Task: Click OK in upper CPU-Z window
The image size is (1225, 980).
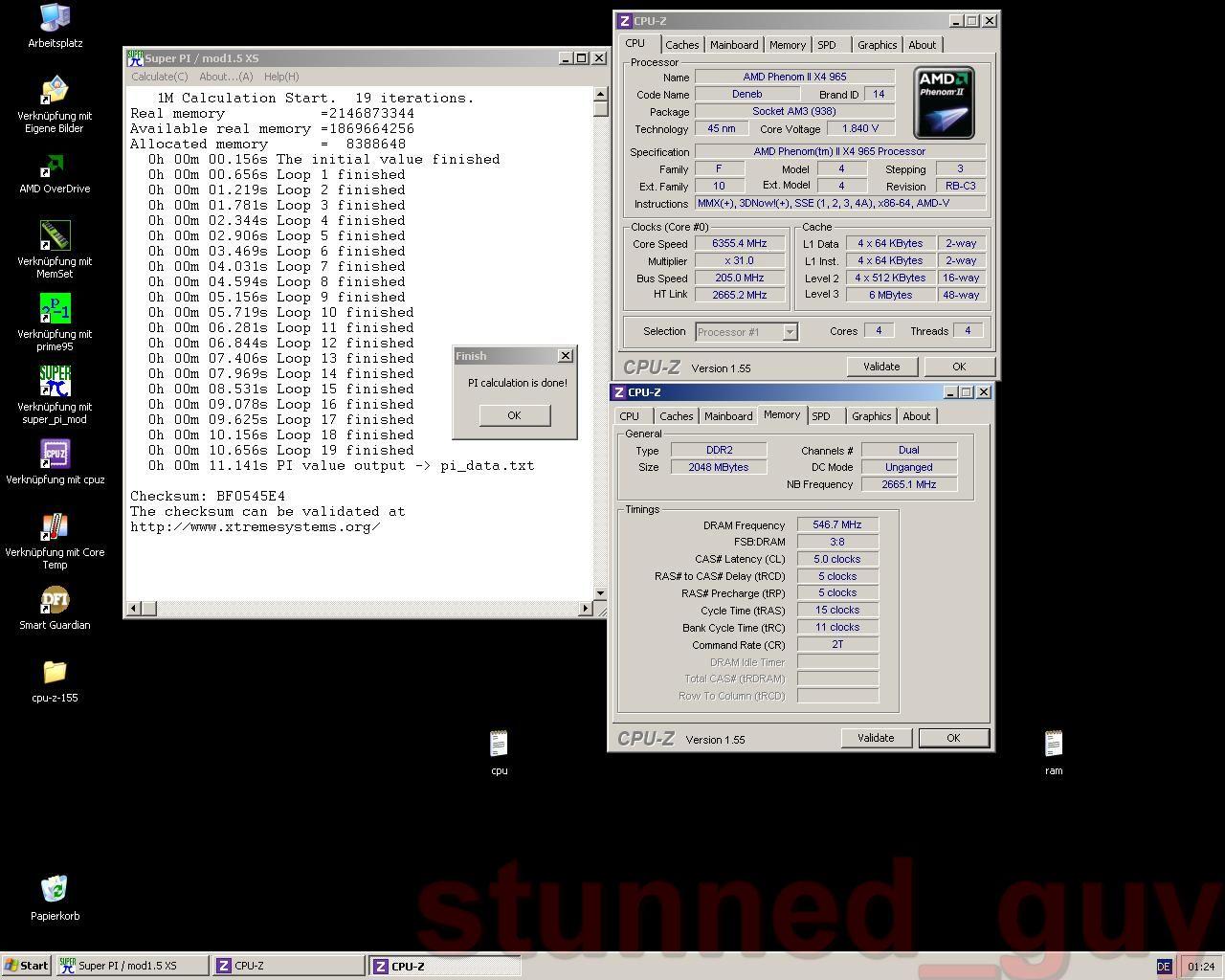Action: [x=959, y=367]
